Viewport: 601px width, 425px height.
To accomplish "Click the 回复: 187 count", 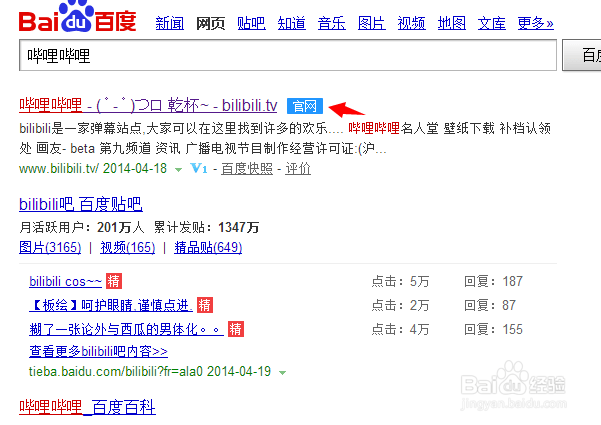I will click(x=493, y=281).
